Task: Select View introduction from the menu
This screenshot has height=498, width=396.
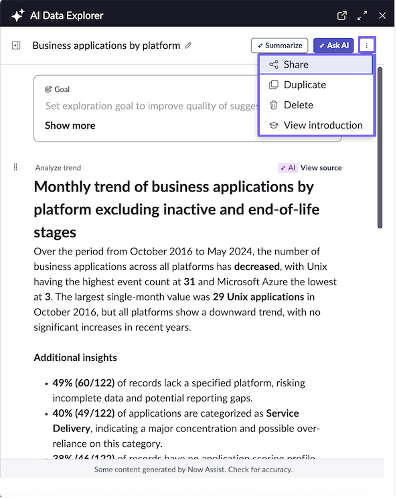Action: click(x=316, y=125)
